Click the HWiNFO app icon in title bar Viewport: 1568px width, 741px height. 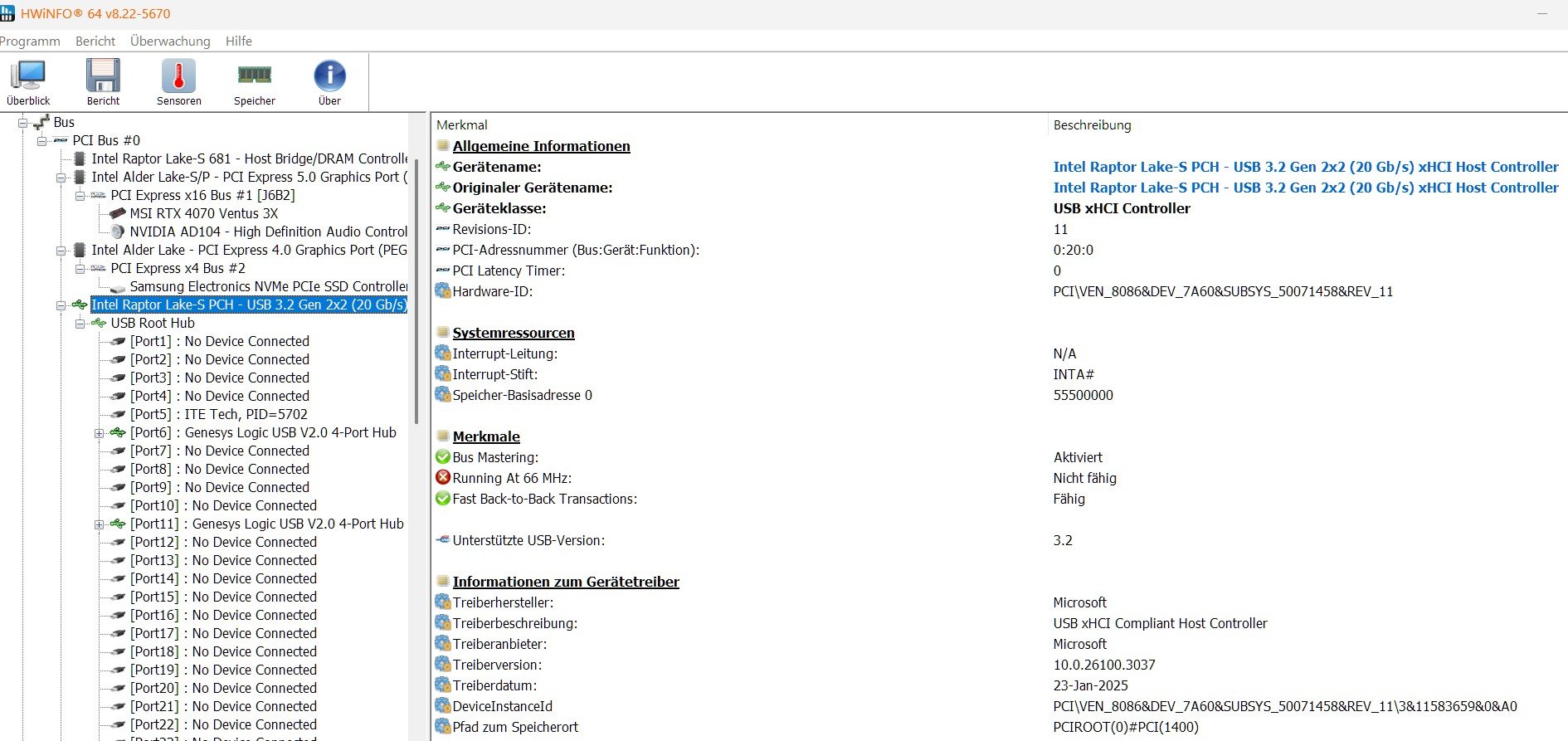[7, 13]
